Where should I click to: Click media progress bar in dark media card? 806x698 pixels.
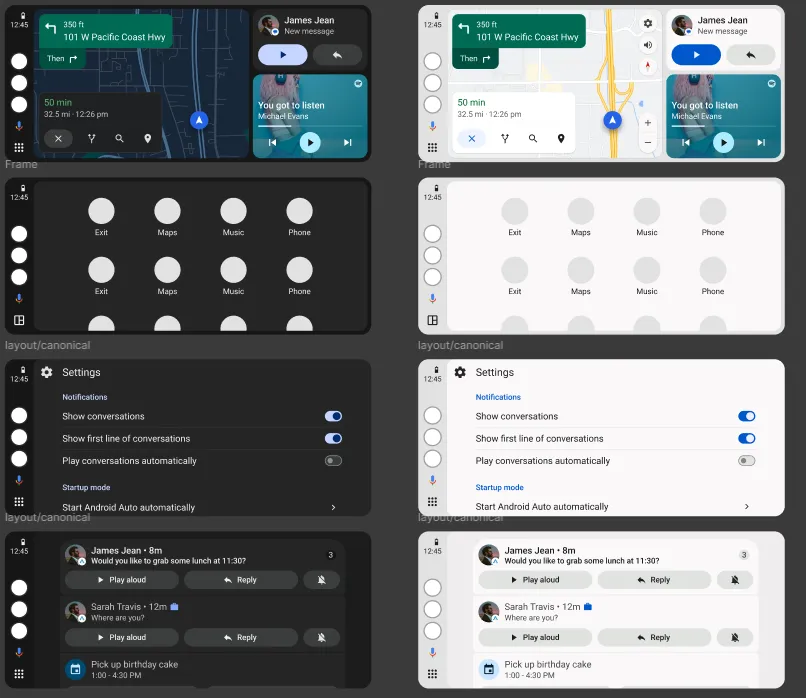[310, 126]
